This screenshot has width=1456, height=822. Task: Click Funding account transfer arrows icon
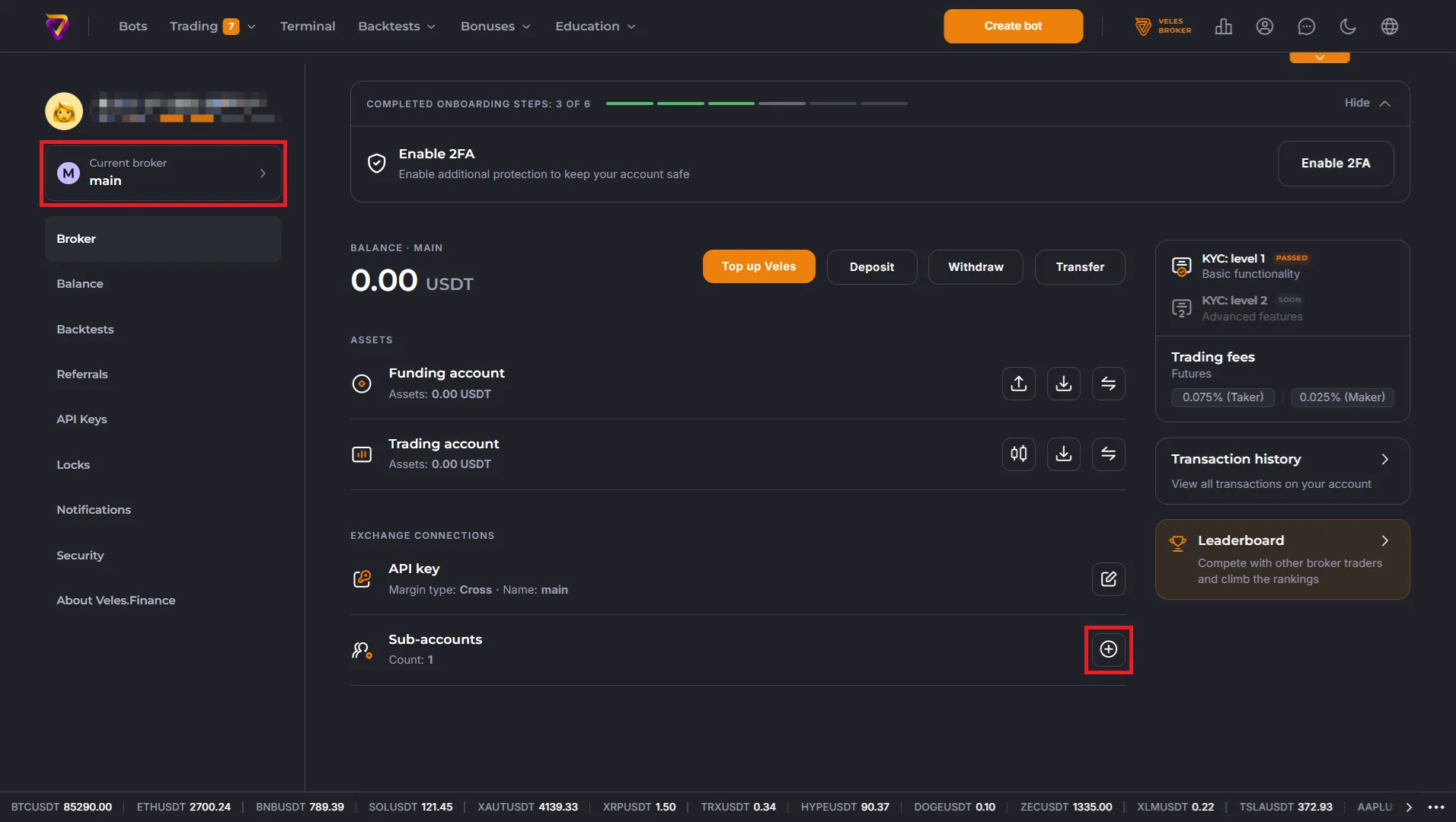point(1108,384)
